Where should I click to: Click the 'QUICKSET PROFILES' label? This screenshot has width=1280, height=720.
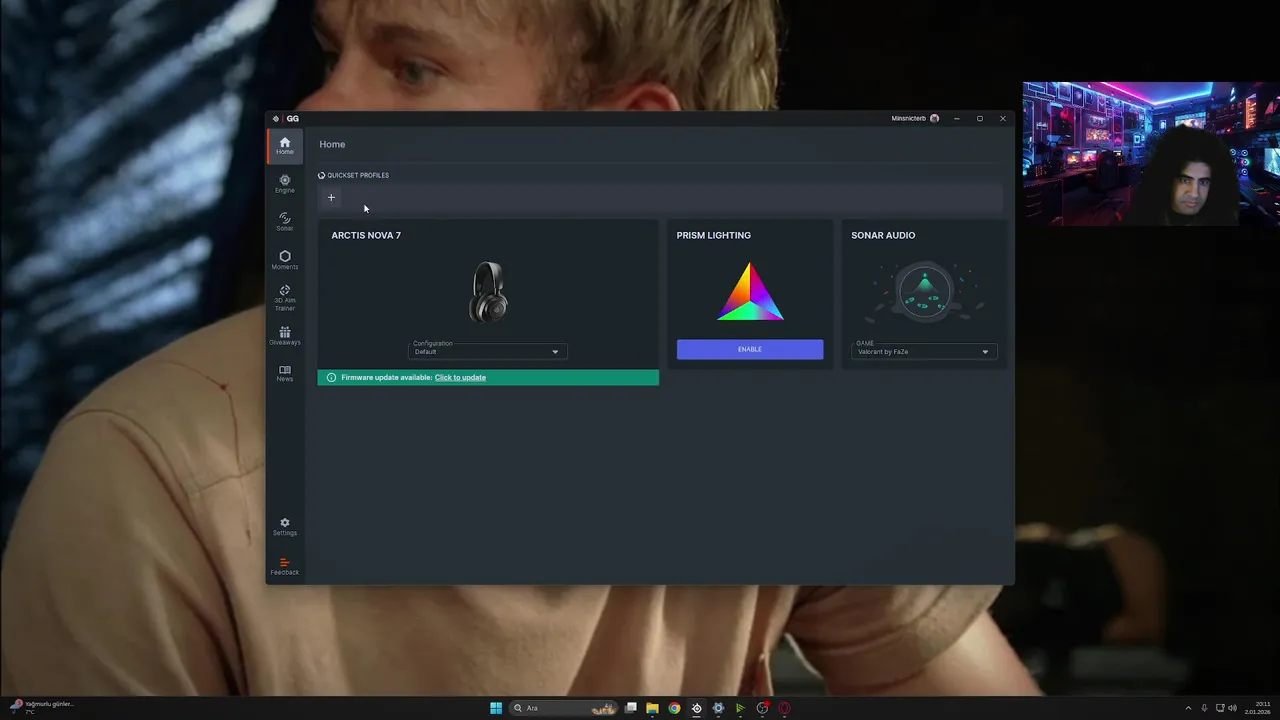[x=358, y=175]
